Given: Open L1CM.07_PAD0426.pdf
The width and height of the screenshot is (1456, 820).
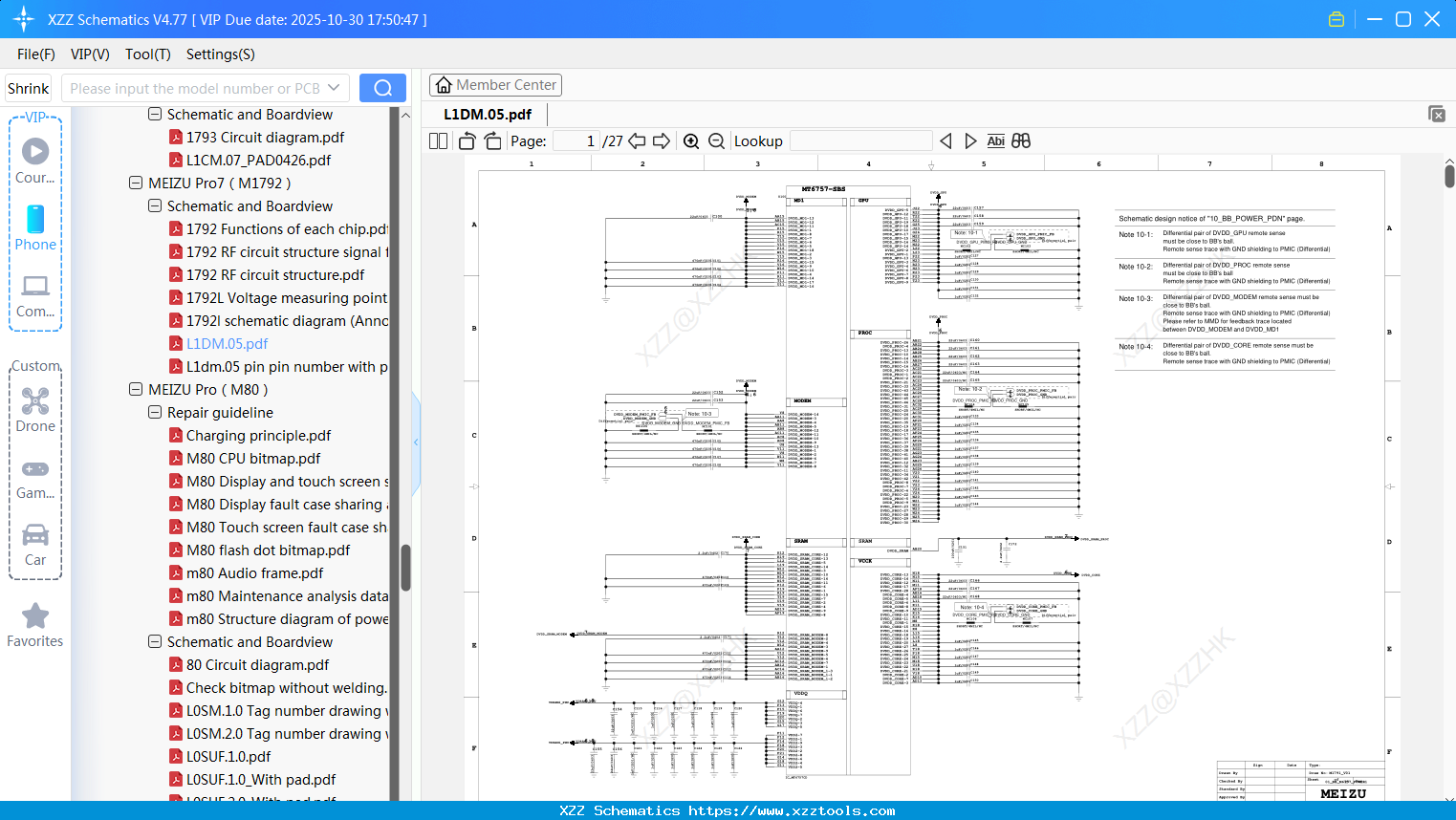Looking at the screenshot, I should (x=258, y=160).
